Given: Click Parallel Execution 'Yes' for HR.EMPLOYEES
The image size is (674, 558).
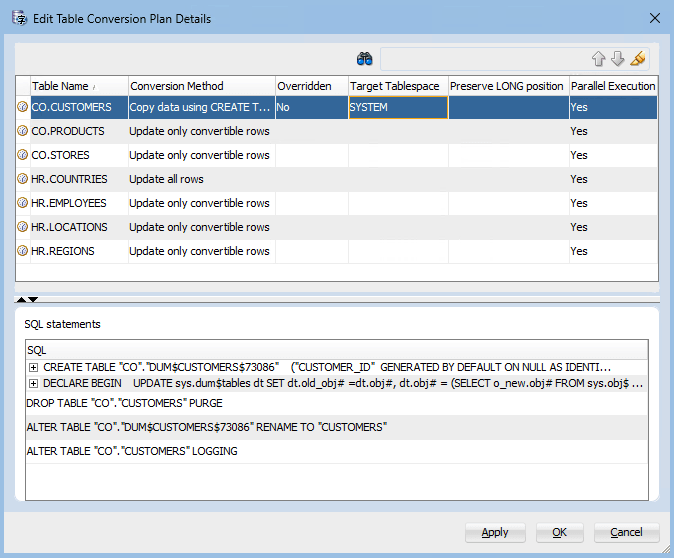Looking at the screenshot, I should pyautogui.click(x=613, y=203).
